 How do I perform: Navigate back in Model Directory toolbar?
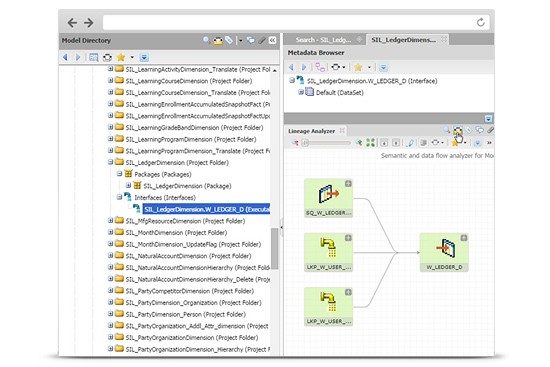click(x=65, y=57)
